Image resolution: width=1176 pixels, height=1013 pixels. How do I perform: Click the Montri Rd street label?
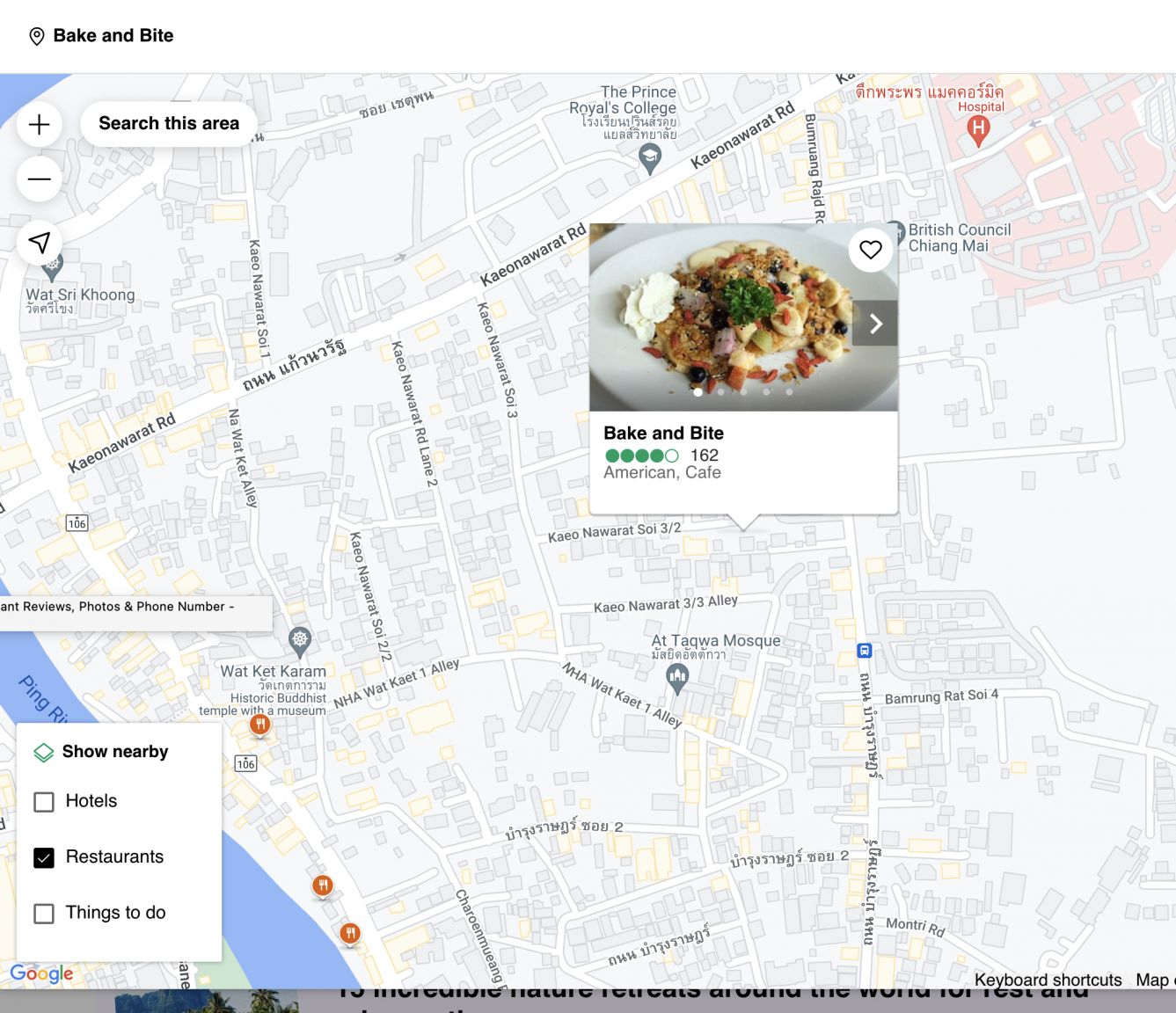[x=915, y=926]
